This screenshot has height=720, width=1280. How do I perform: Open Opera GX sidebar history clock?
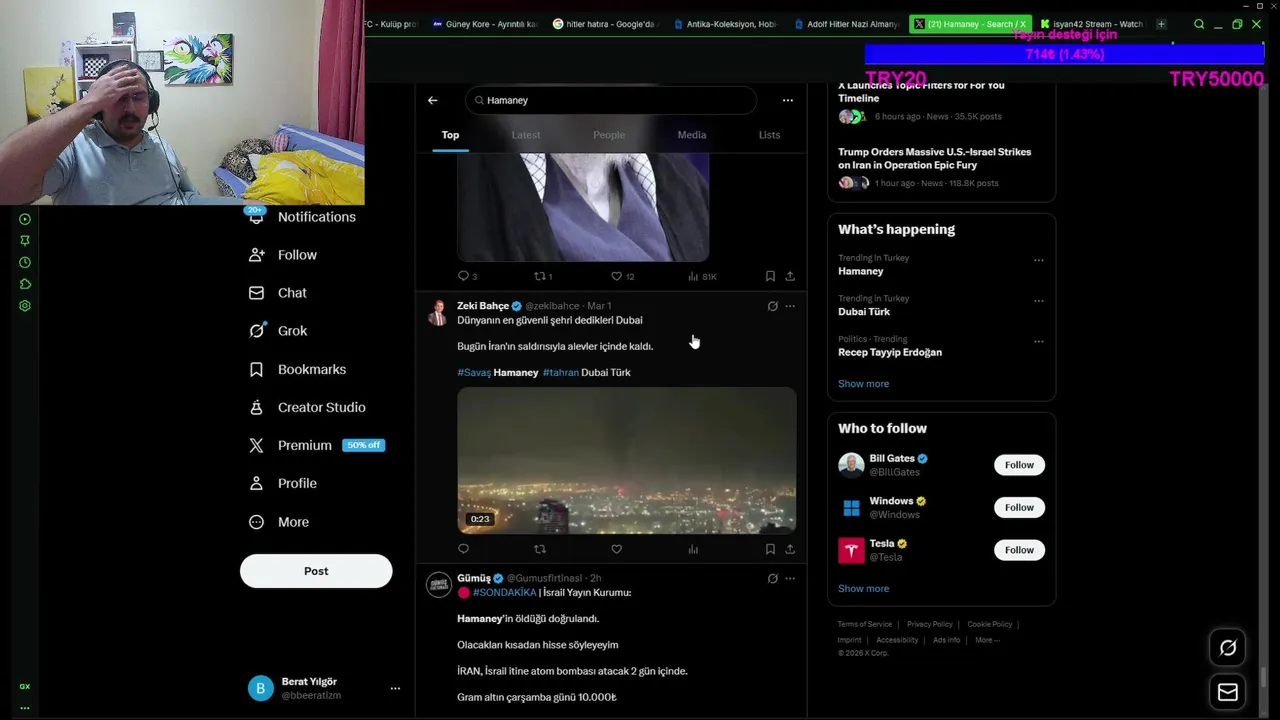coord(25,262)
